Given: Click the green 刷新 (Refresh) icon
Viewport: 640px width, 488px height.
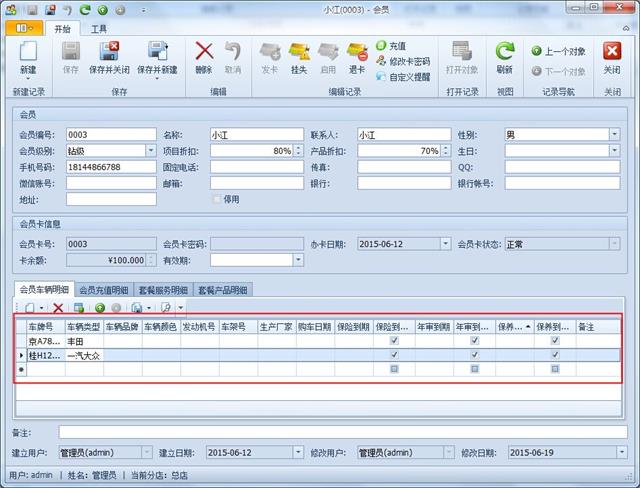Looking at the screenshot, I should (x=505, y=57).
